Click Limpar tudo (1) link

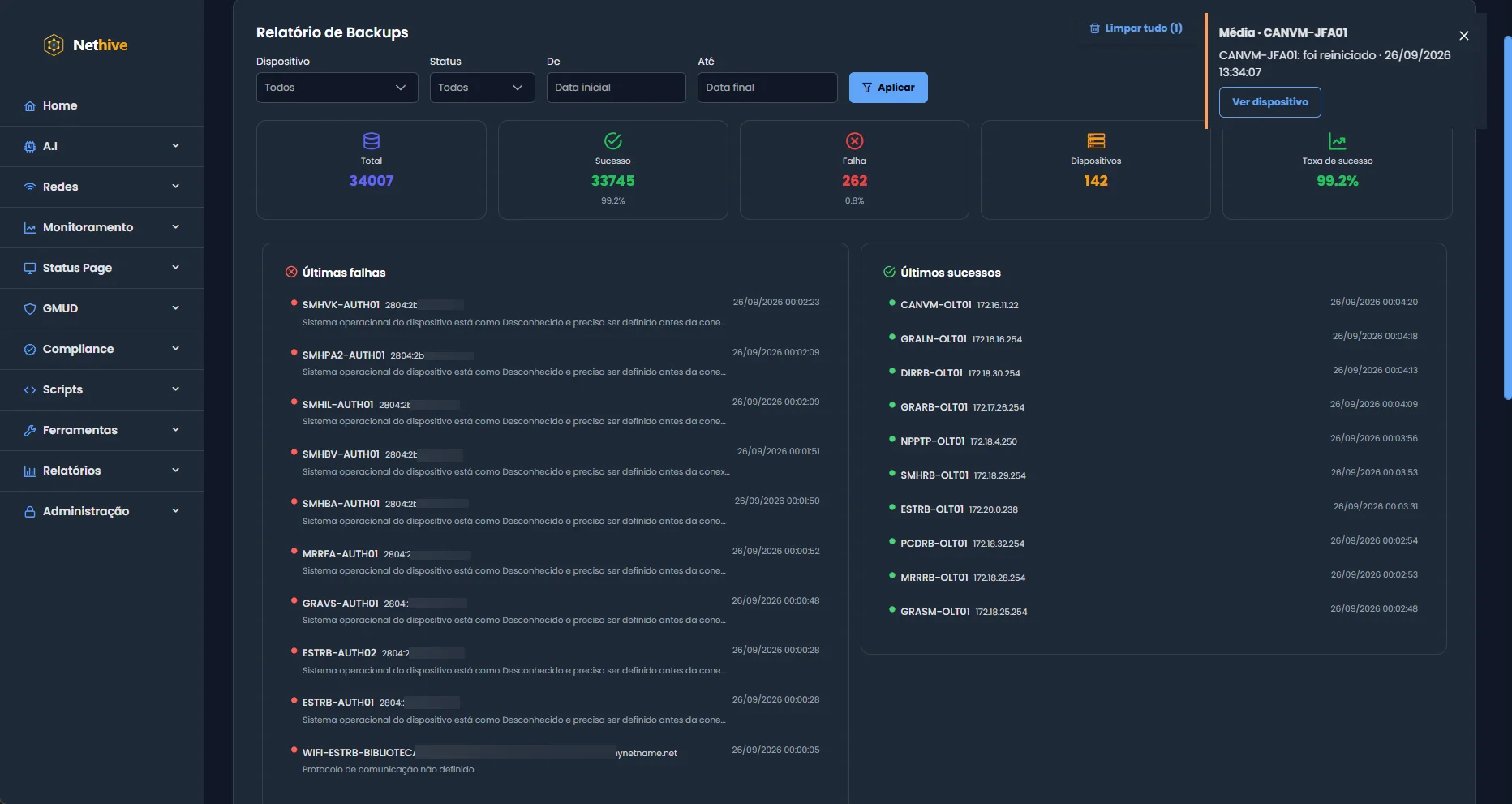pos(1136,28)
